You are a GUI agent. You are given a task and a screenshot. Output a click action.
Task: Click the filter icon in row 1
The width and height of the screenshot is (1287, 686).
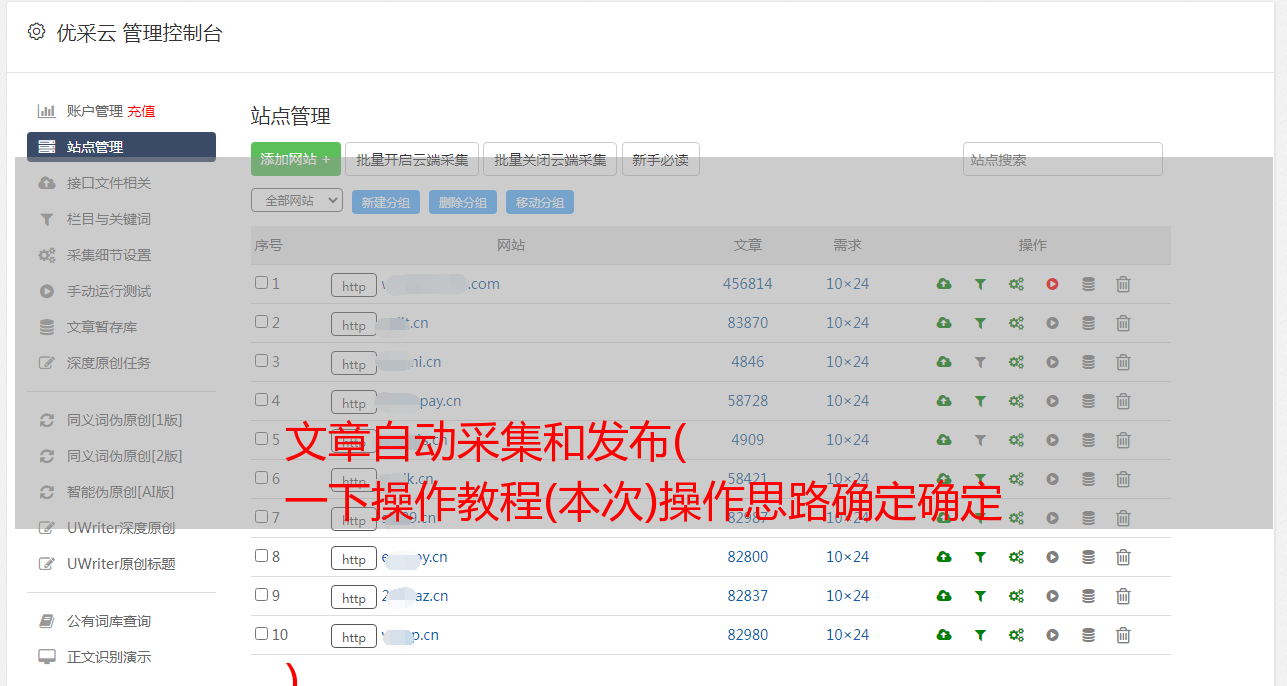[x=980, y=284]
